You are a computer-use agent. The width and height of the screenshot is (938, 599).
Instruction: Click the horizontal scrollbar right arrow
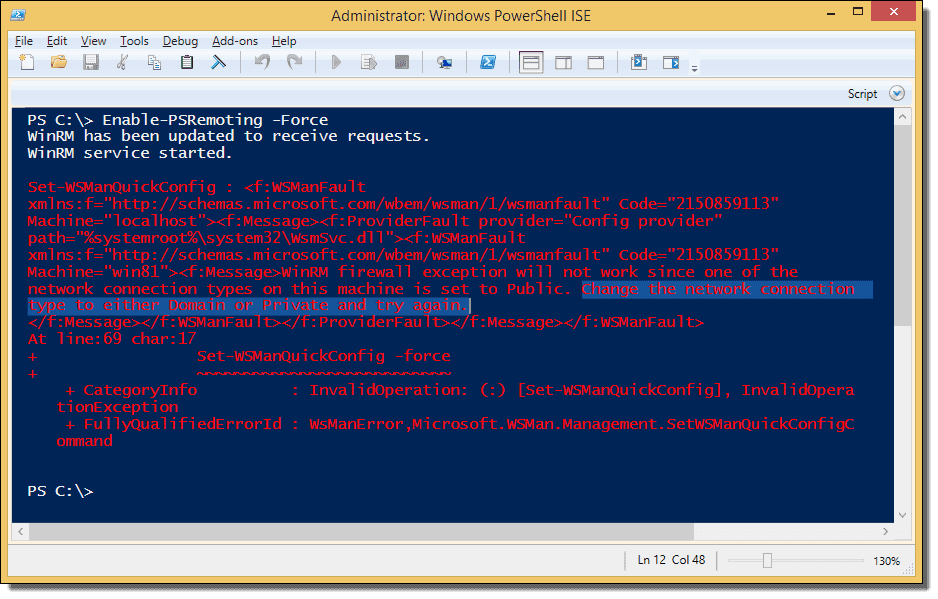pos(886,531)
